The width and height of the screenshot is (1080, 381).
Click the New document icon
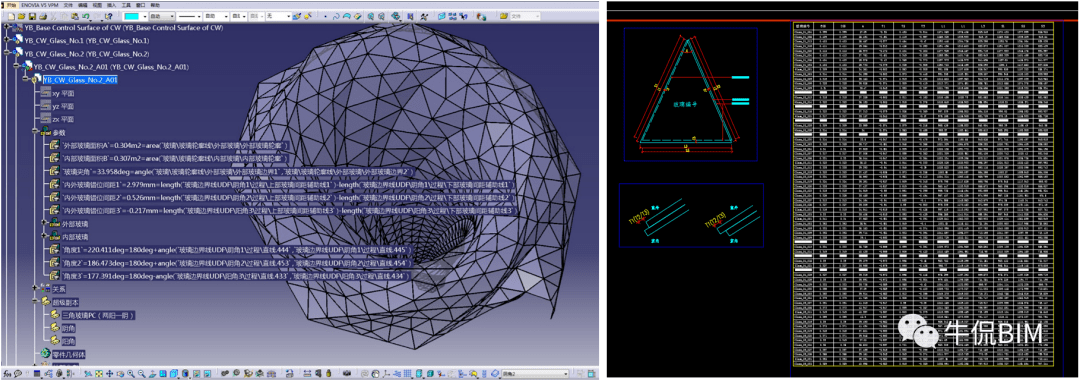coord(12,16)
